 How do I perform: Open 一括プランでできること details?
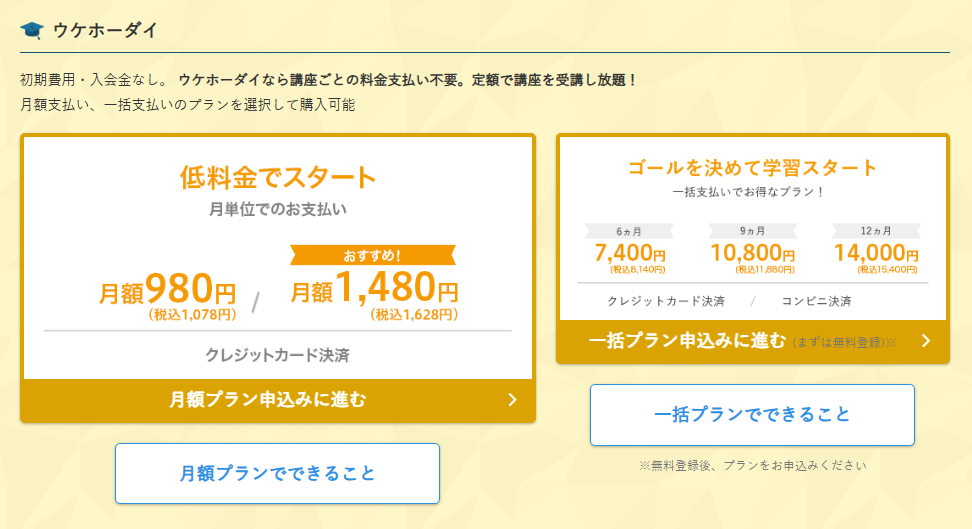click(x=752, y=414)
